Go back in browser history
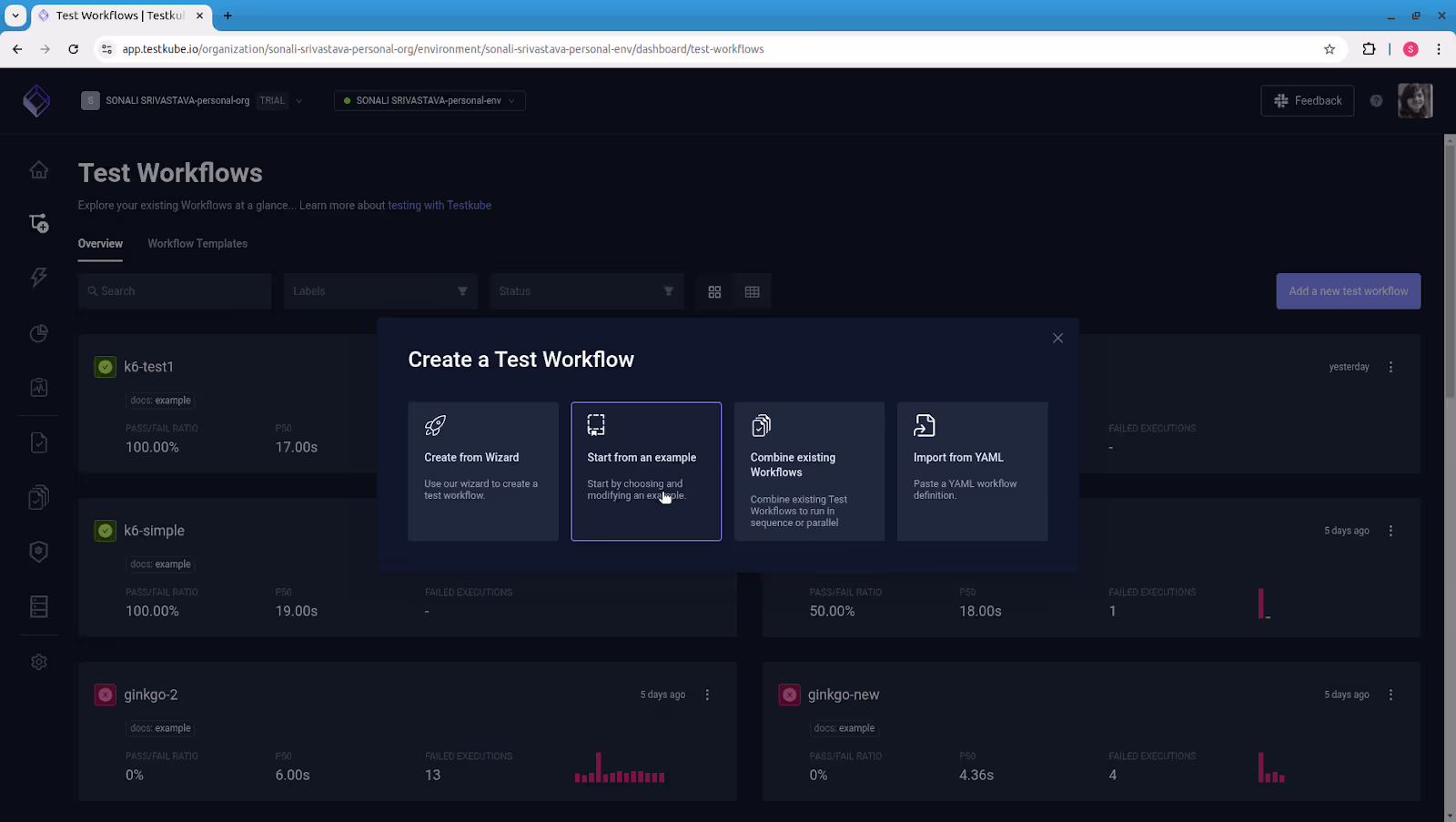 coord(17,49)
